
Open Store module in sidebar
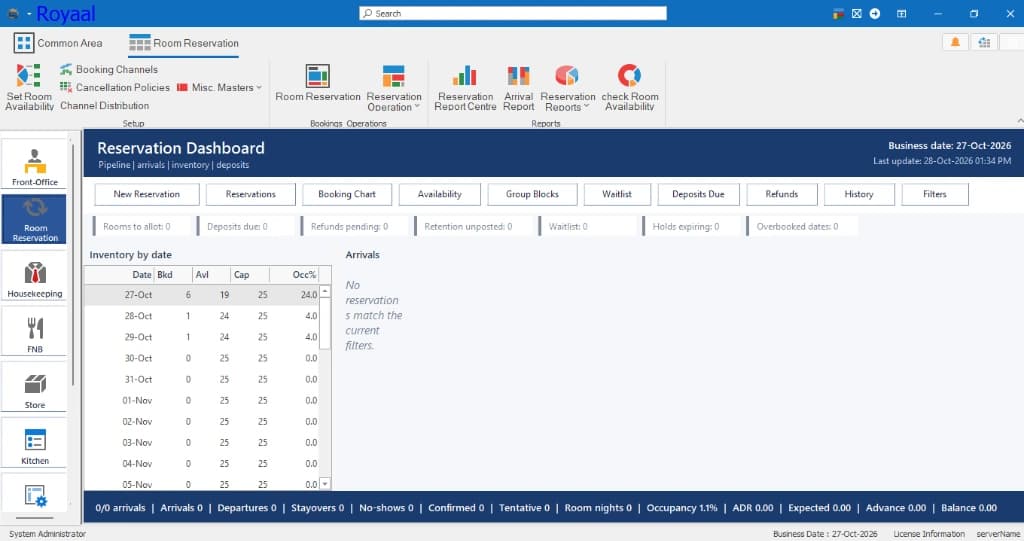coord(35,389)
